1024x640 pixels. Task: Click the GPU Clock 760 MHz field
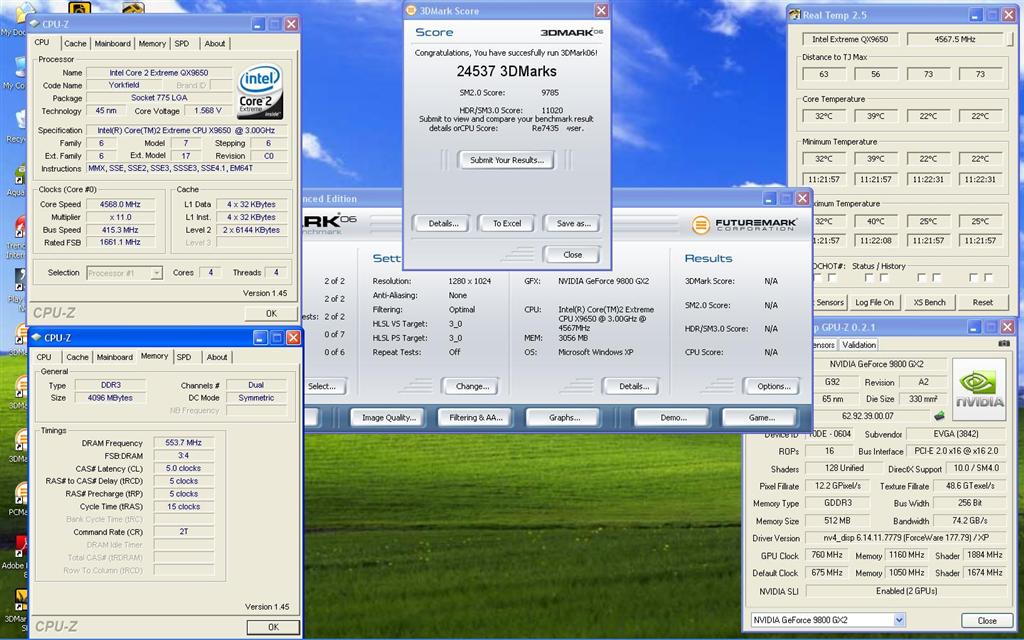pyautogui.click(x=827, y=555)
